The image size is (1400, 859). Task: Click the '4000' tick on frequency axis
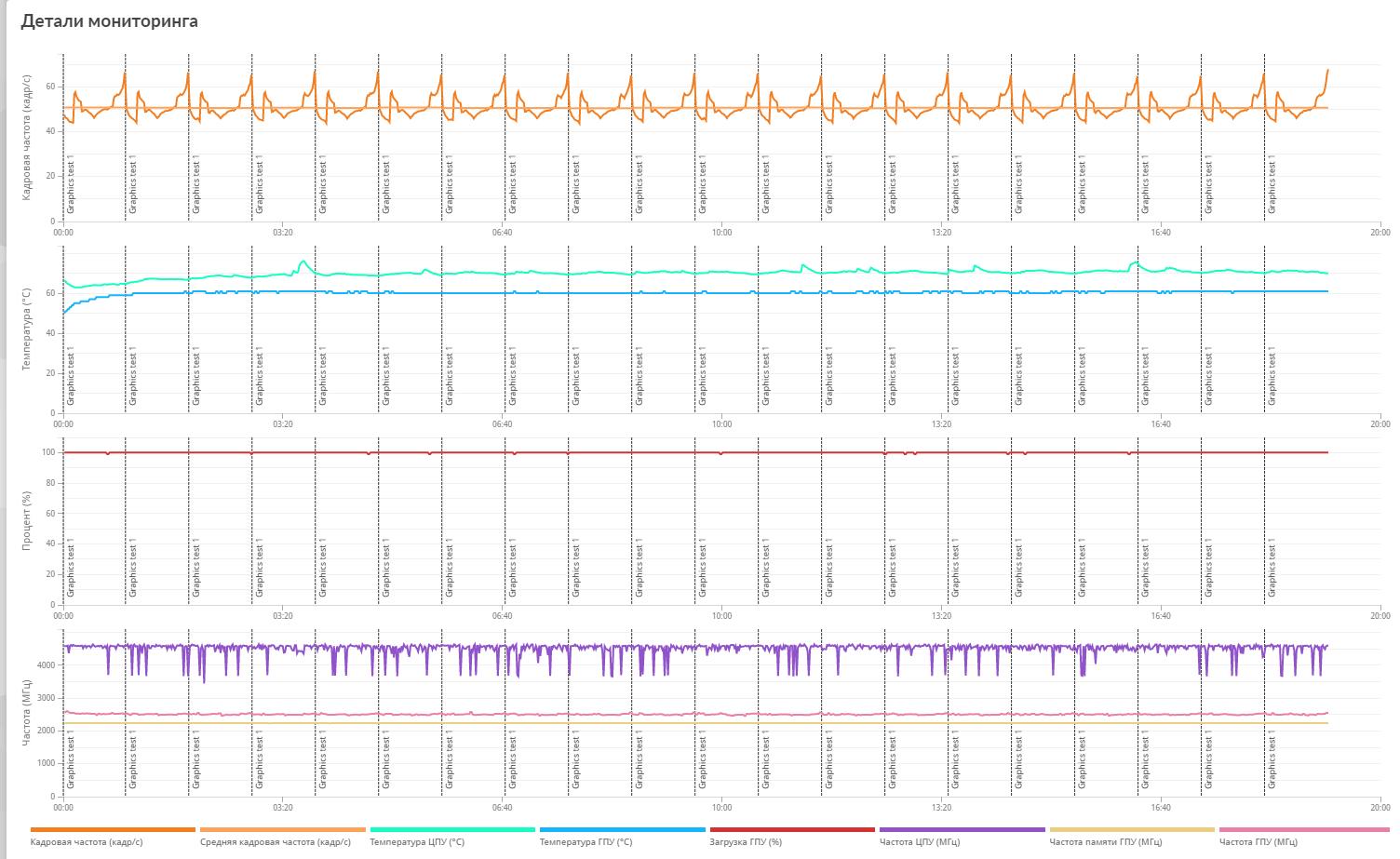point(47,665)
